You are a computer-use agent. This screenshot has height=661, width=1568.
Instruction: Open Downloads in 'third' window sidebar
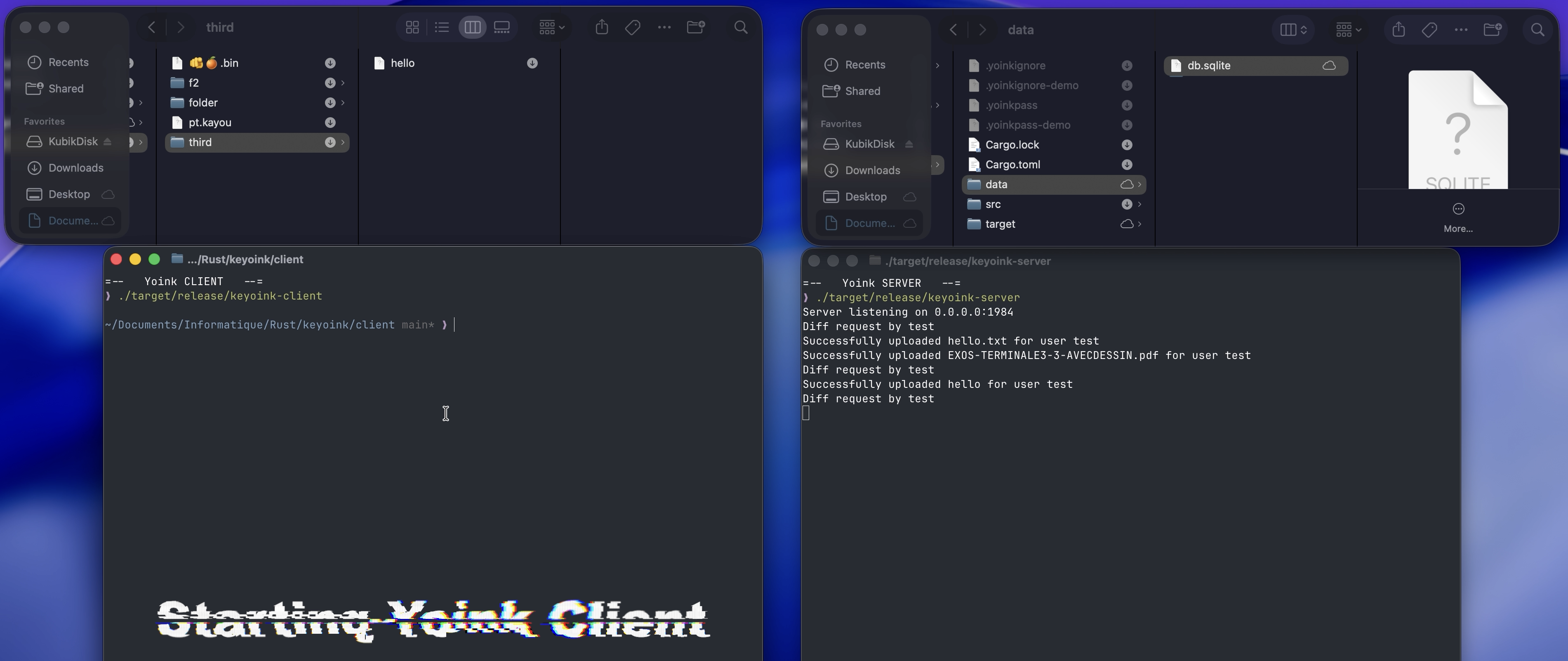pos(75,168)
